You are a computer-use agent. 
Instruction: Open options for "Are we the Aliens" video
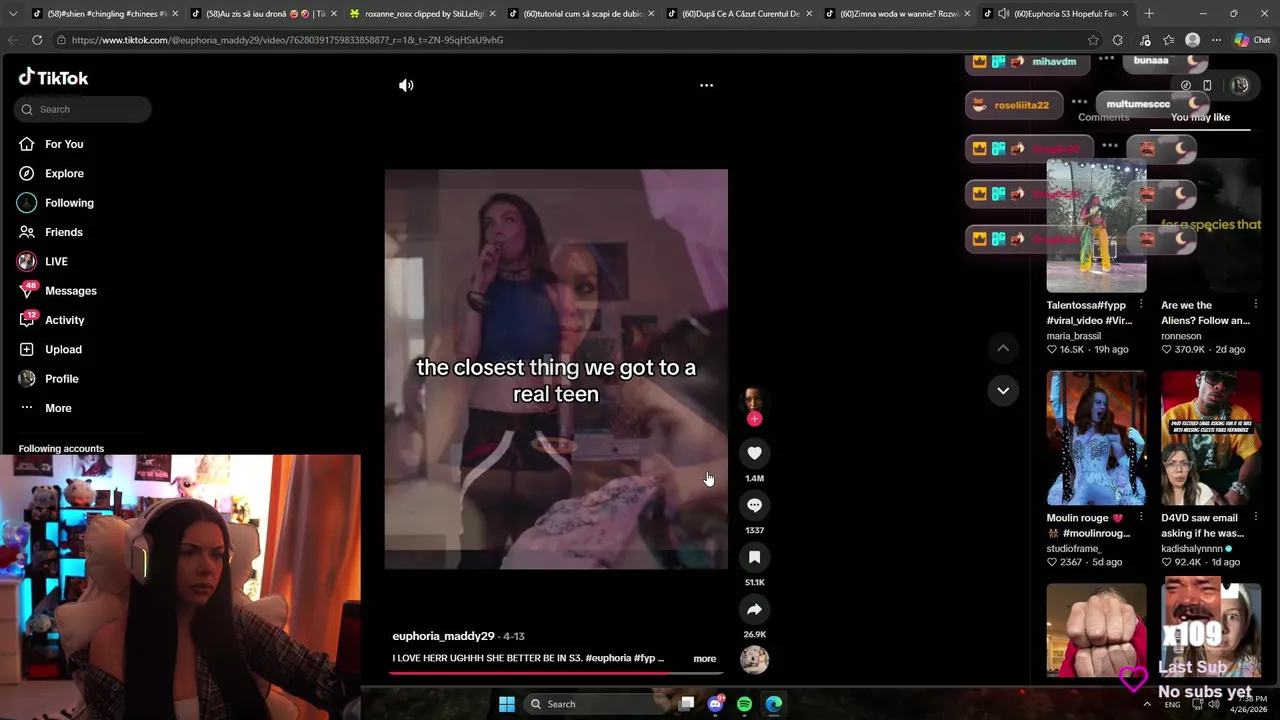1256,305
